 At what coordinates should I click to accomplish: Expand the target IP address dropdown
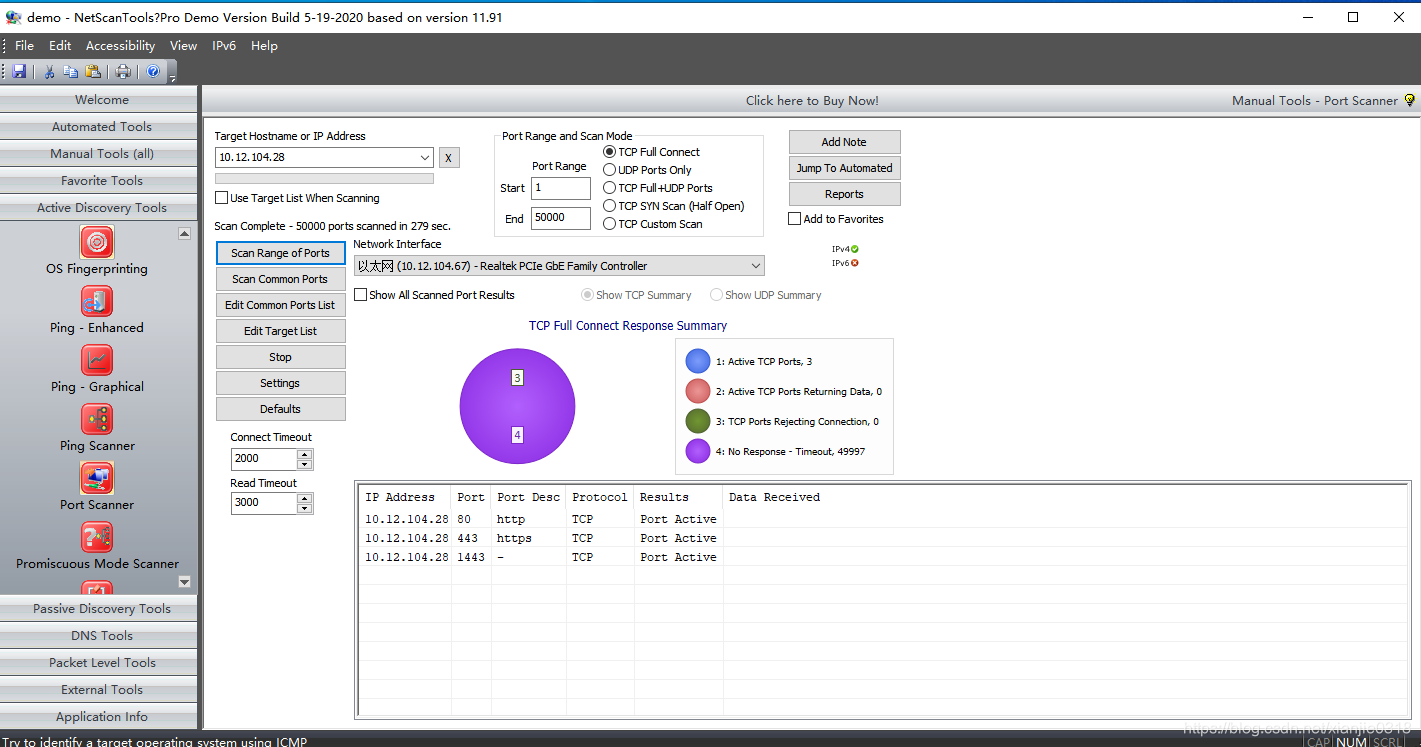coord(425,158)
